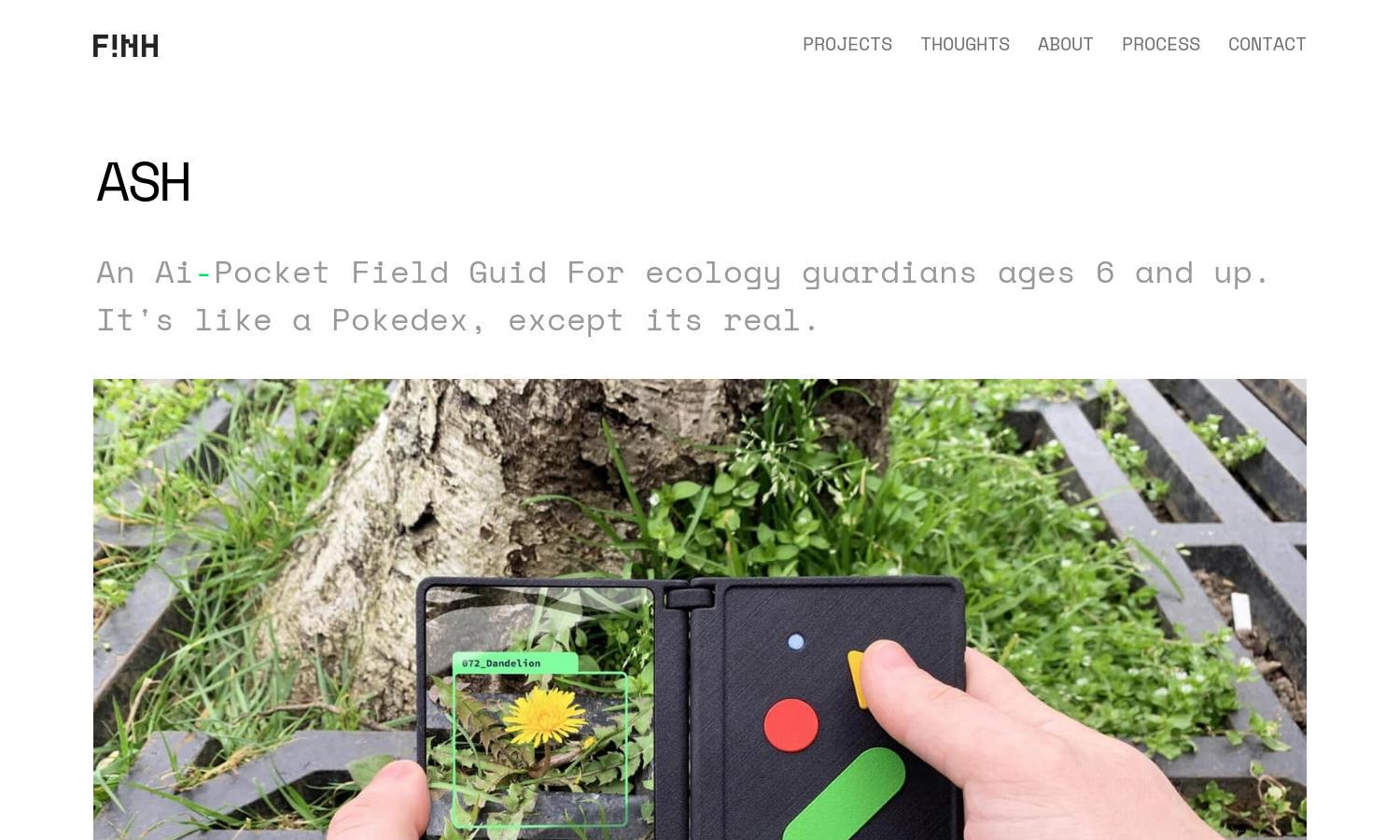This screenshot has height=840, width=1400.
Task: Click the yellow side button under the thumb
Action: click(858, 679)
